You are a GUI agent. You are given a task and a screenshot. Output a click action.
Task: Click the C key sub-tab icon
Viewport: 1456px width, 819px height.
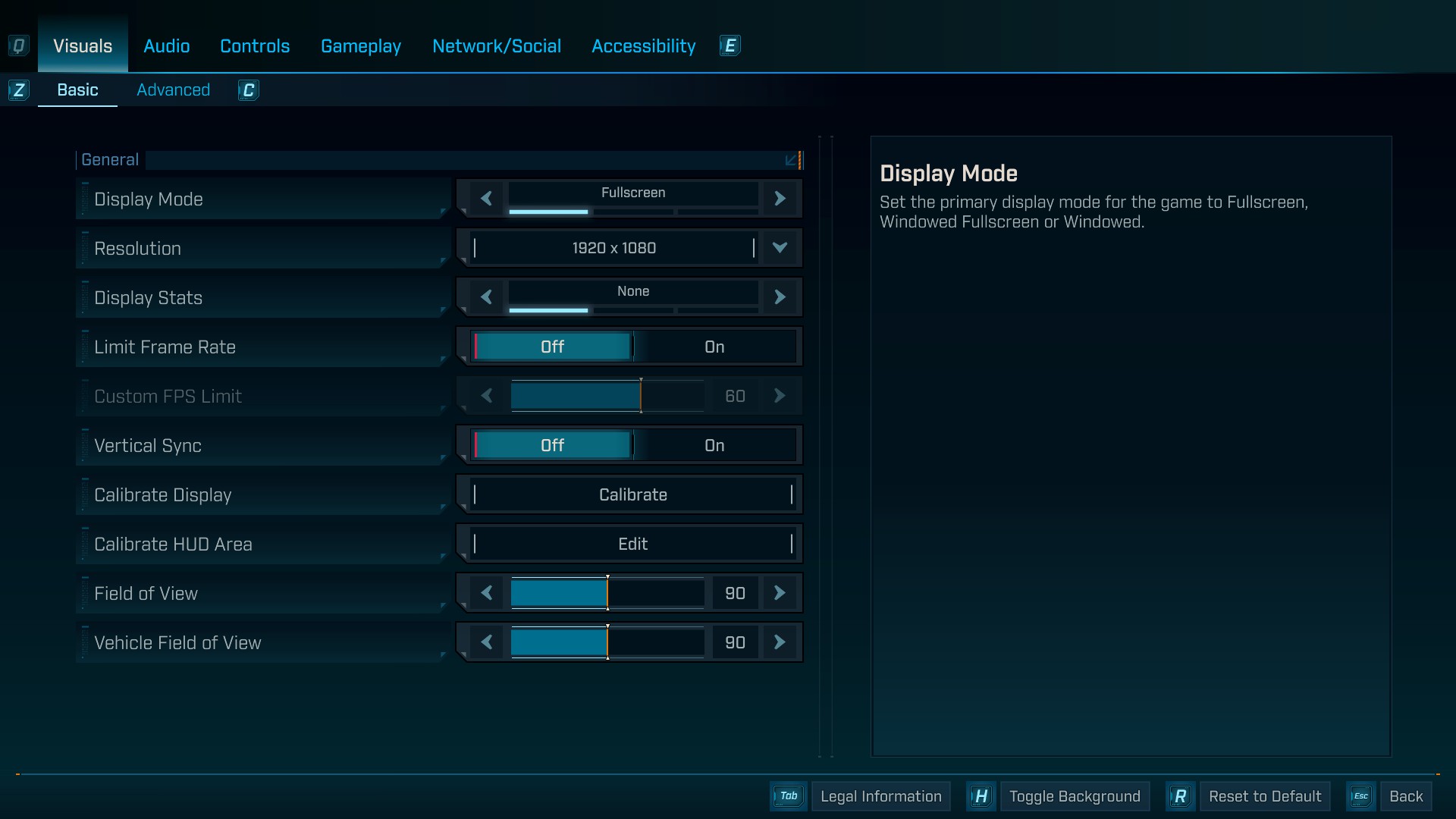click(248, 90)
